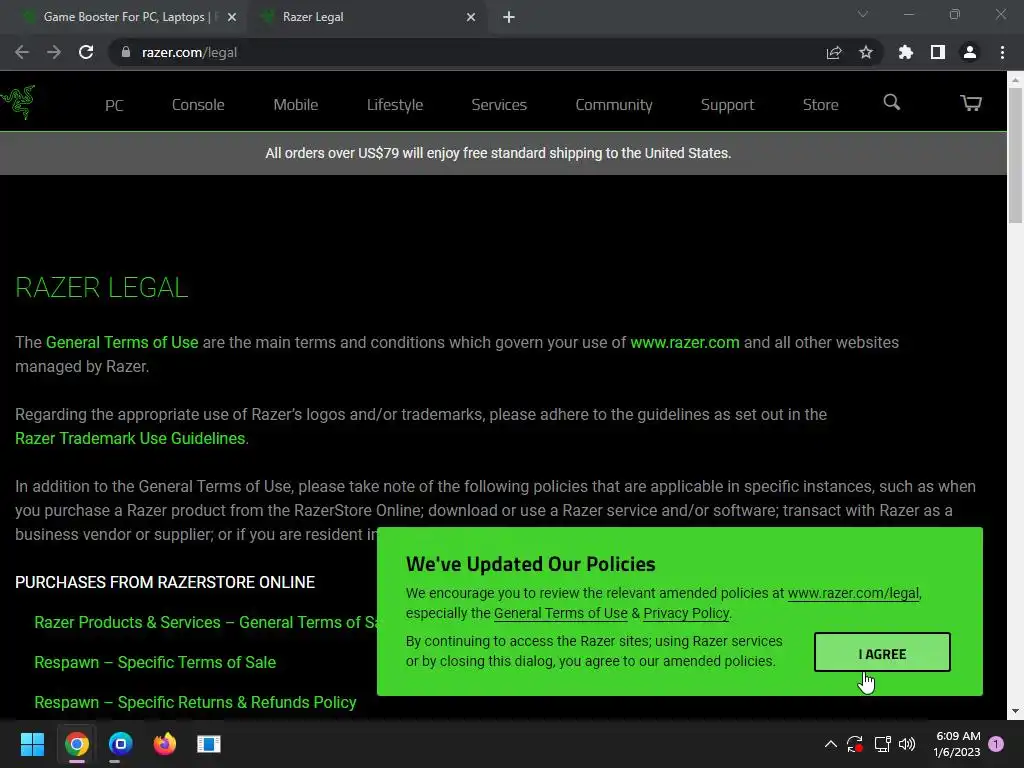This screenshot has width=1024, height=768.
Task: Click the I AGREE button
Action: tap(882, 652)
